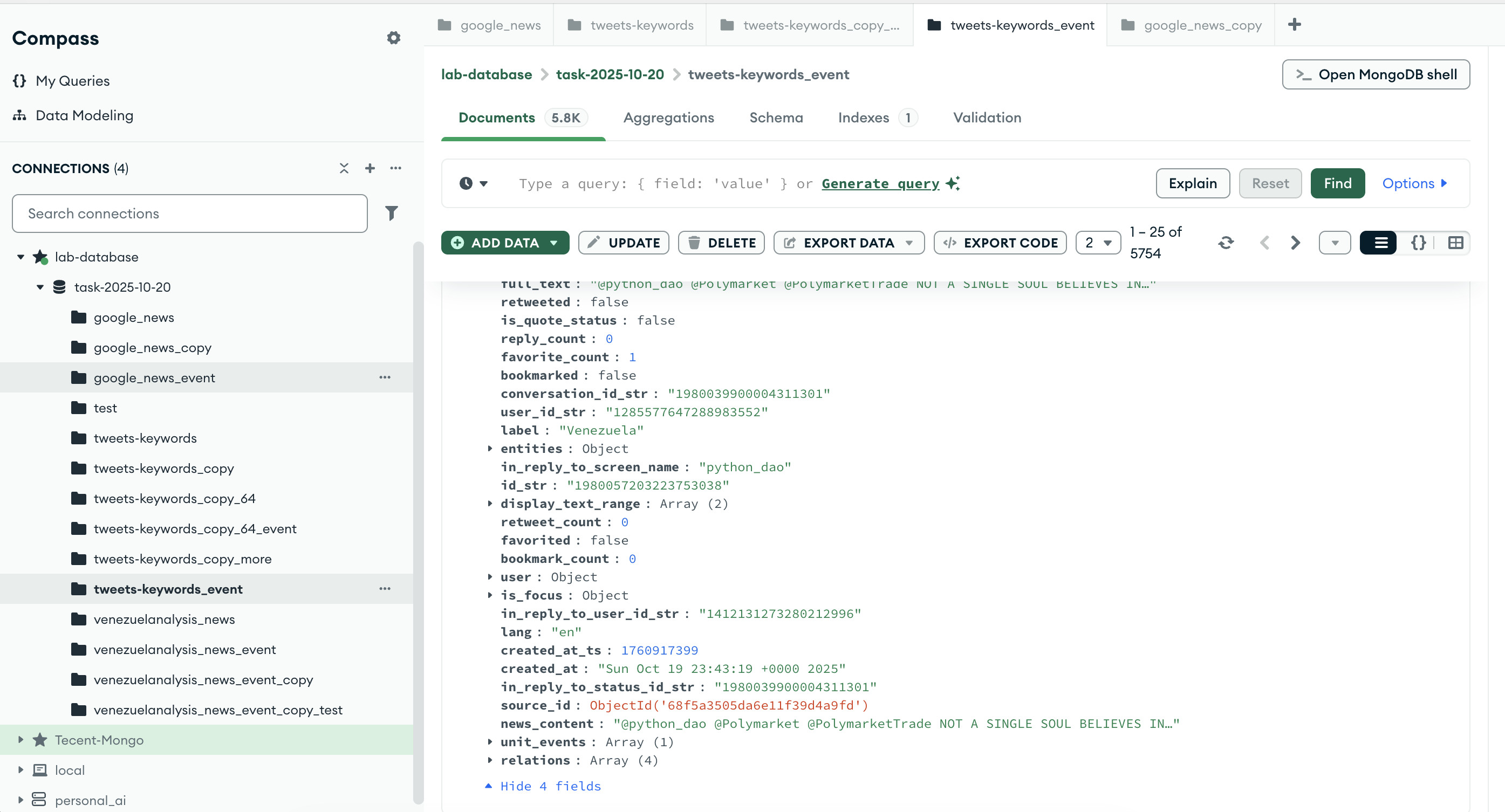Select venezuelanalysis_news collection
Screen dimensions: 1505x812
(163, 619)
